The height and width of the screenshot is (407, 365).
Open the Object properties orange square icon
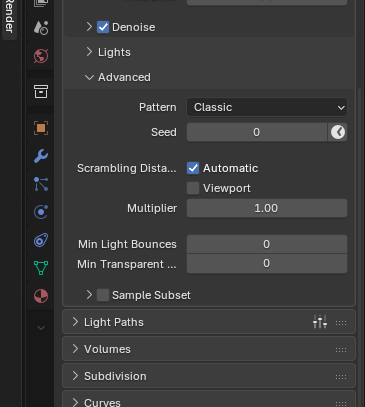tap(41, 128)
